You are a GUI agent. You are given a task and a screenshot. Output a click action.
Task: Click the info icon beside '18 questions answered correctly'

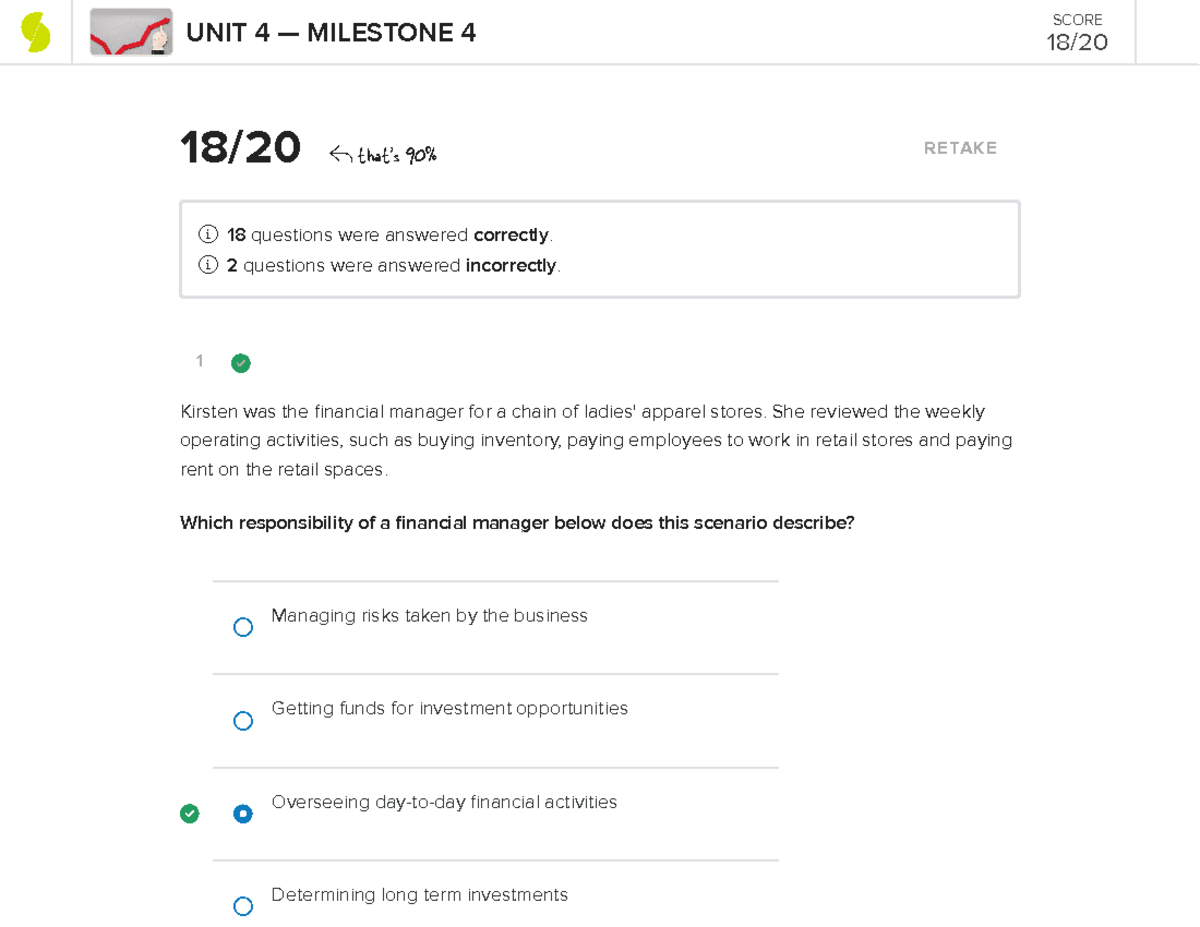[x=207, y=234]
